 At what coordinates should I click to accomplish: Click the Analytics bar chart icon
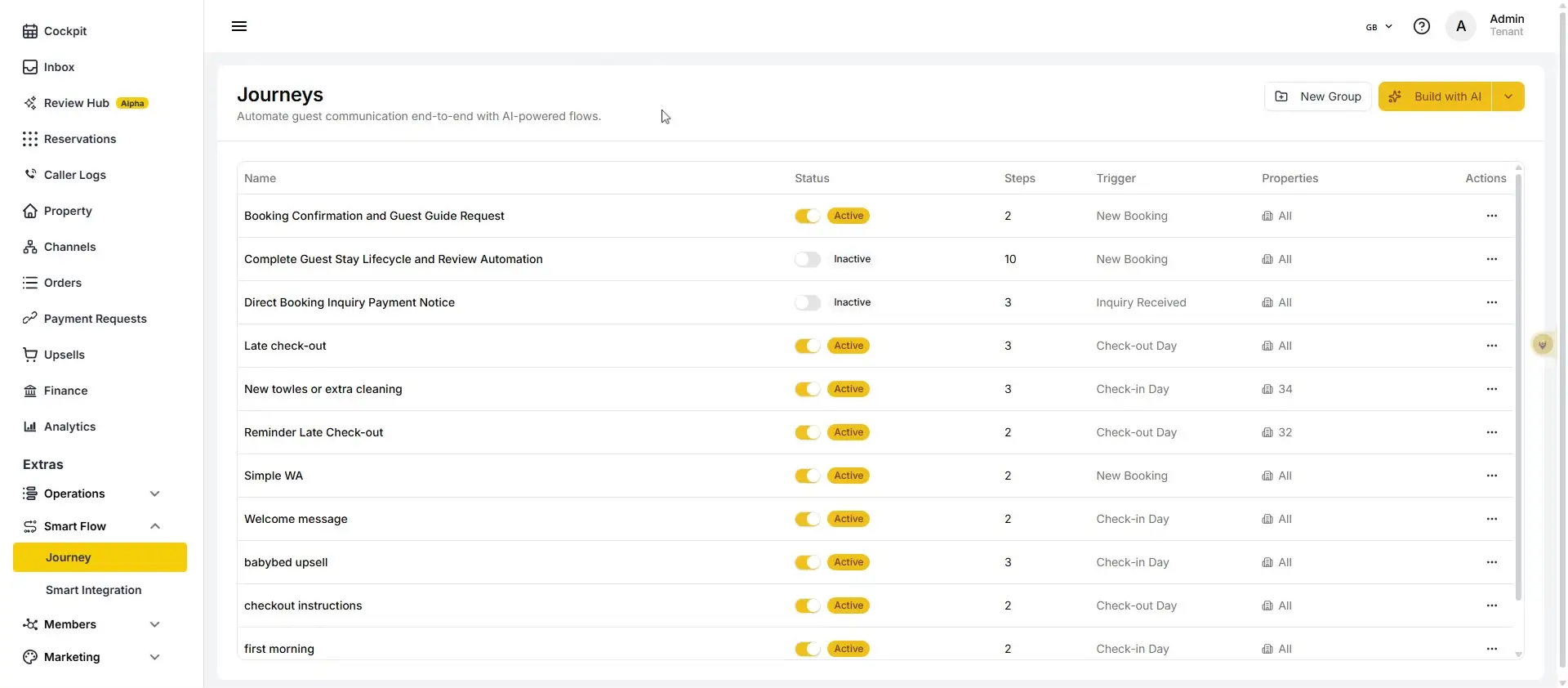click(x=30, y=427)
